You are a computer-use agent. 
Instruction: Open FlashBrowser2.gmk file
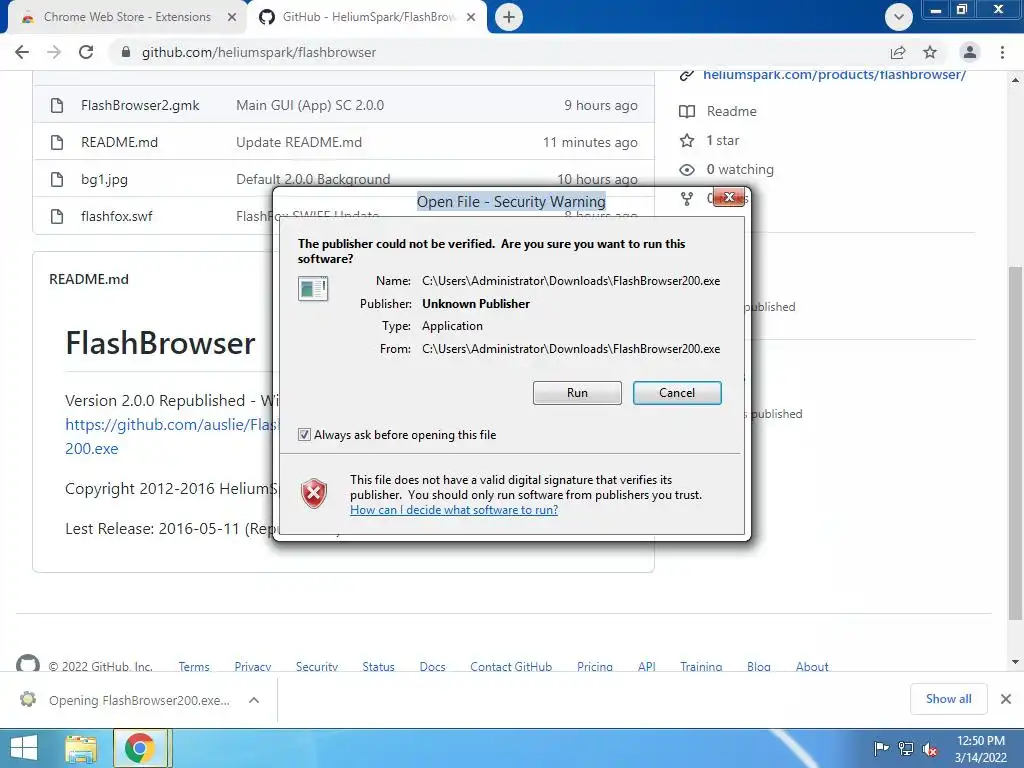(x=140, y=105)
